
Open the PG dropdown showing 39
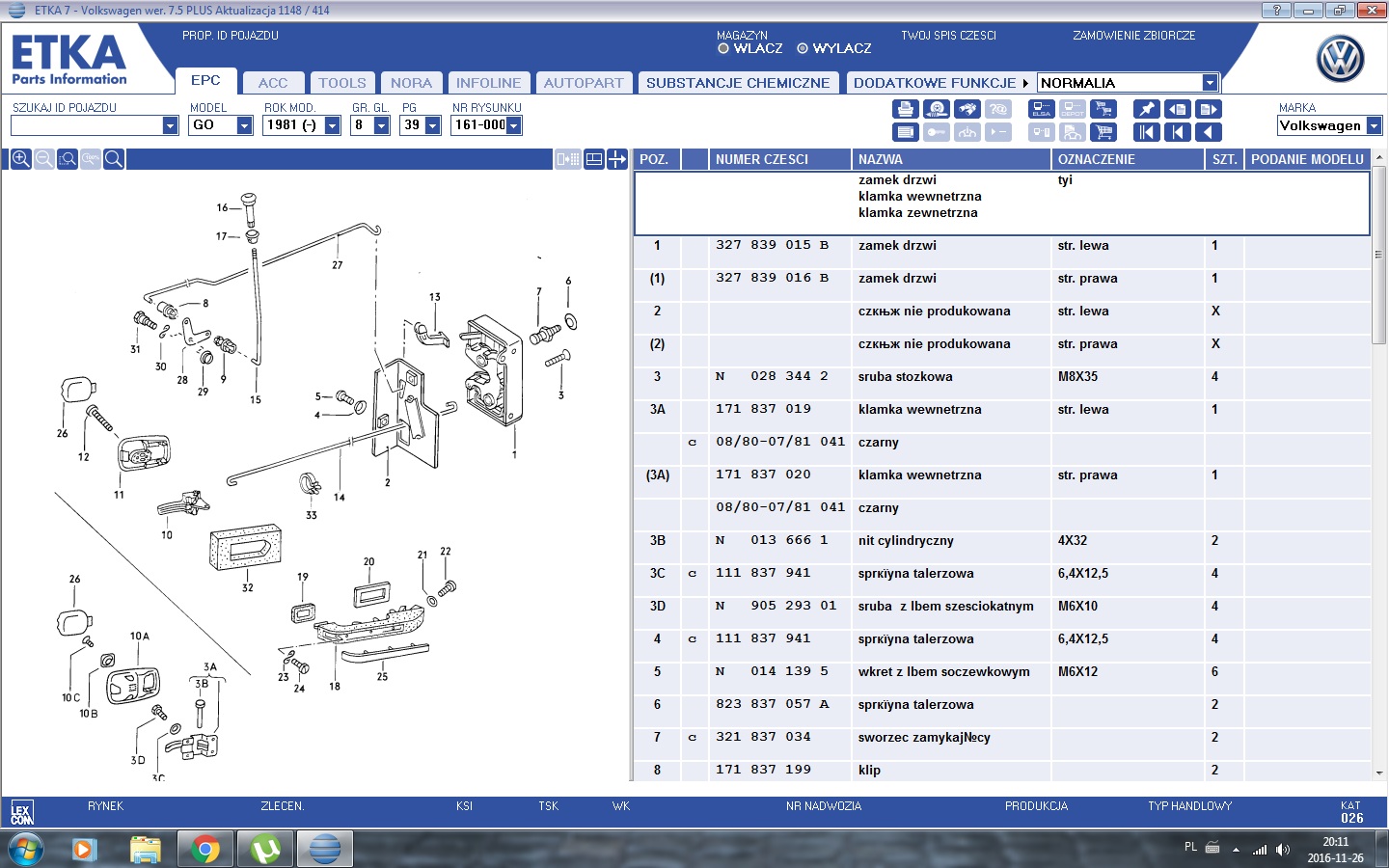click(432, 125)
